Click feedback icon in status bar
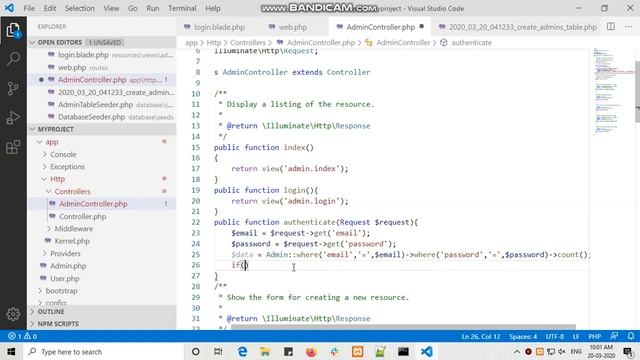Image resolution: width=640 pixels, height=360 pixels. 614,336
